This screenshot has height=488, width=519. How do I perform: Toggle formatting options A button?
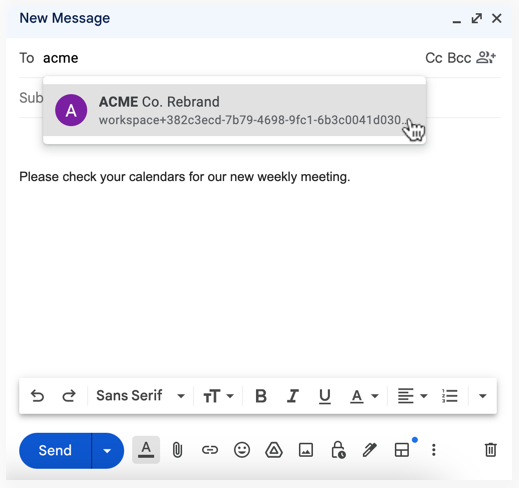click(x=146, y=450)
